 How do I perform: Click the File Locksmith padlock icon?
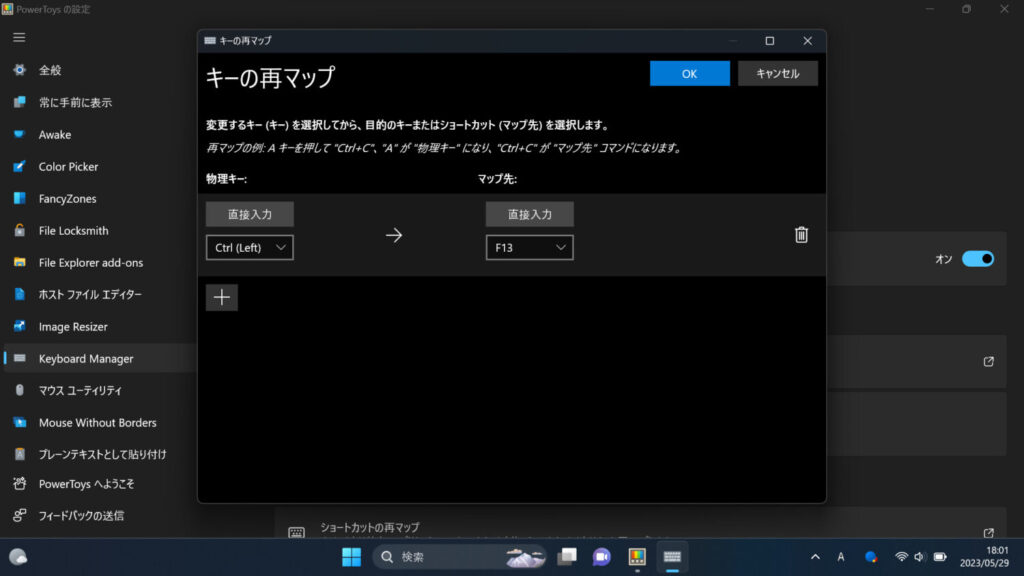click(20, 230)
